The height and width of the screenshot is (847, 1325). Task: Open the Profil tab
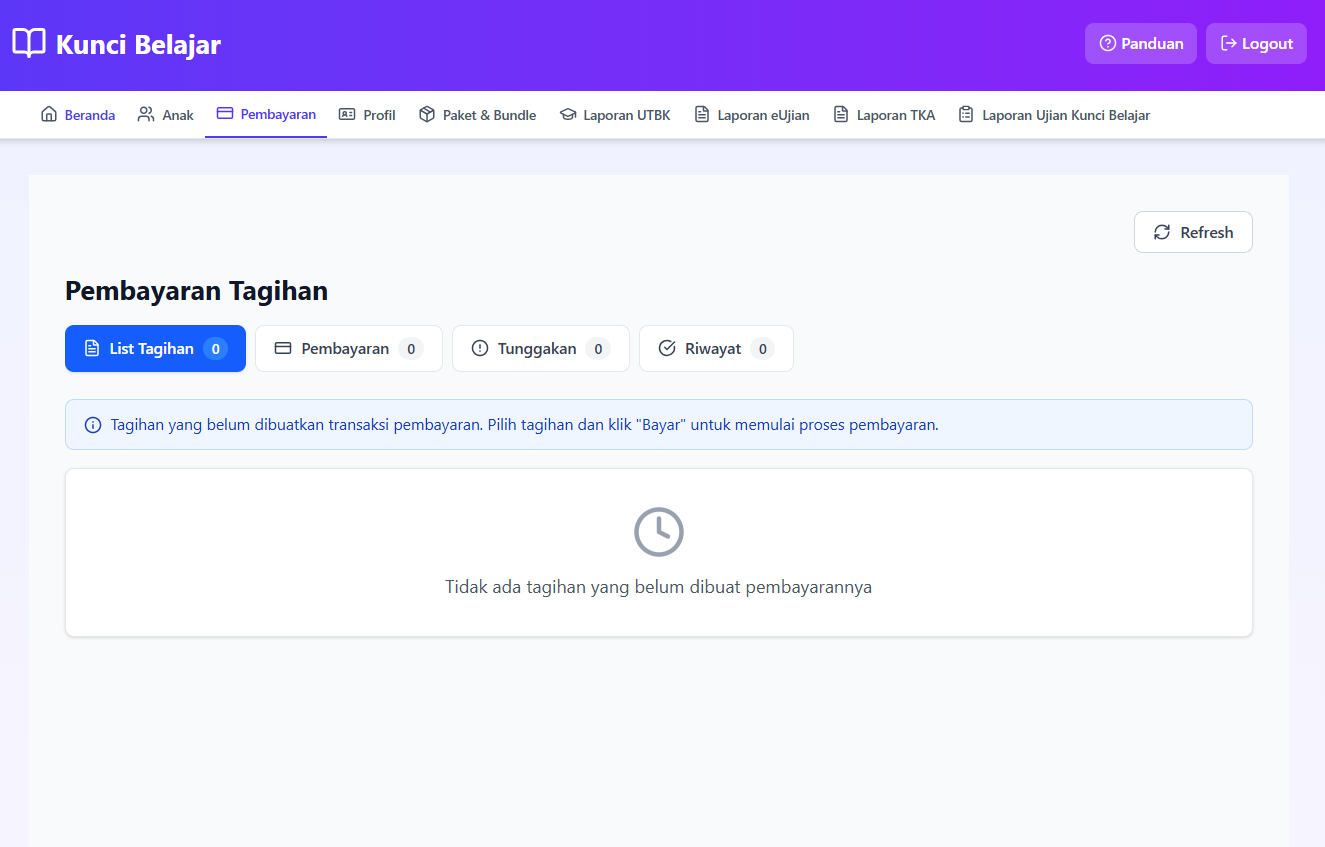point(367,115)
